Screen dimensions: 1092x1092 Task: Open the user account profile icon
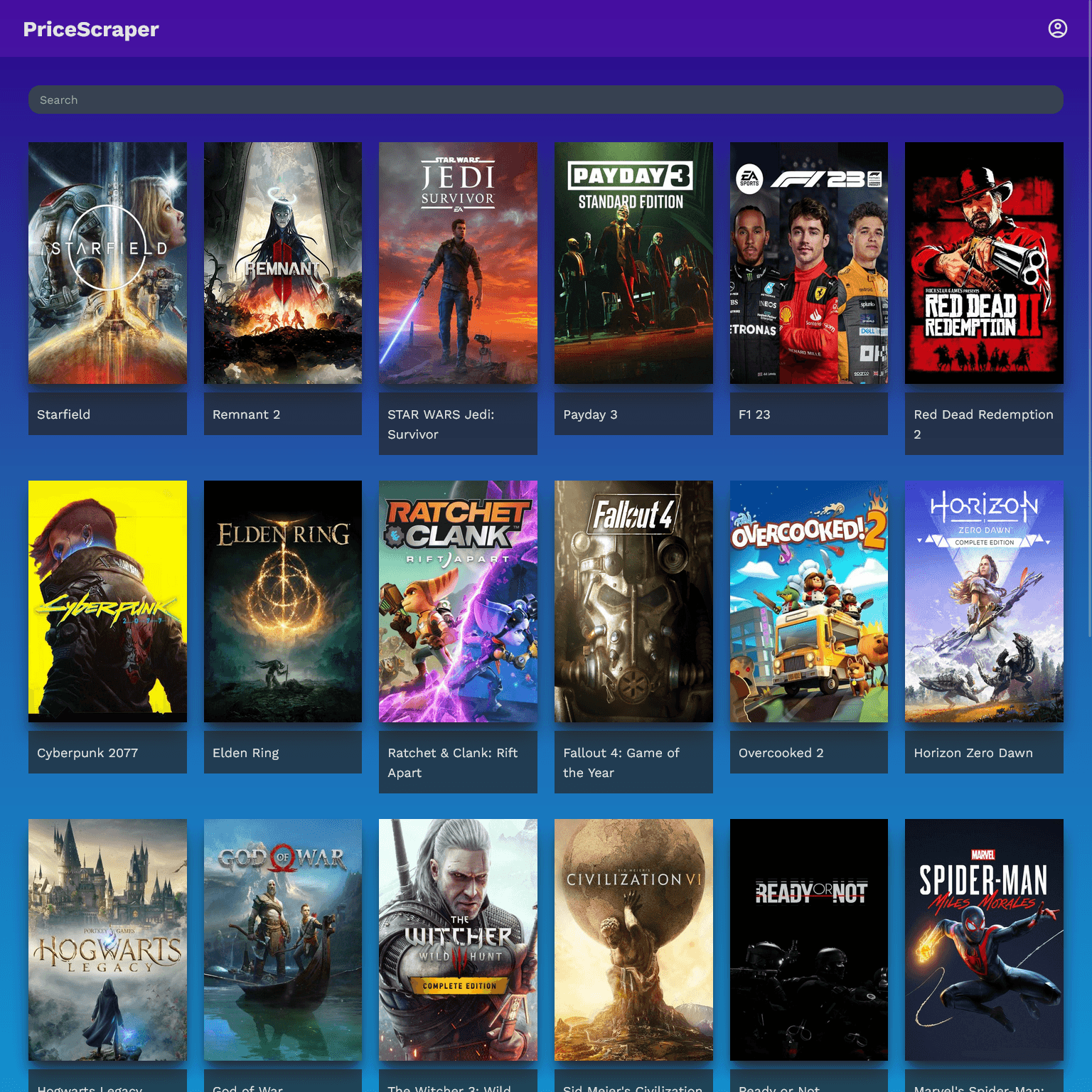1058,28
